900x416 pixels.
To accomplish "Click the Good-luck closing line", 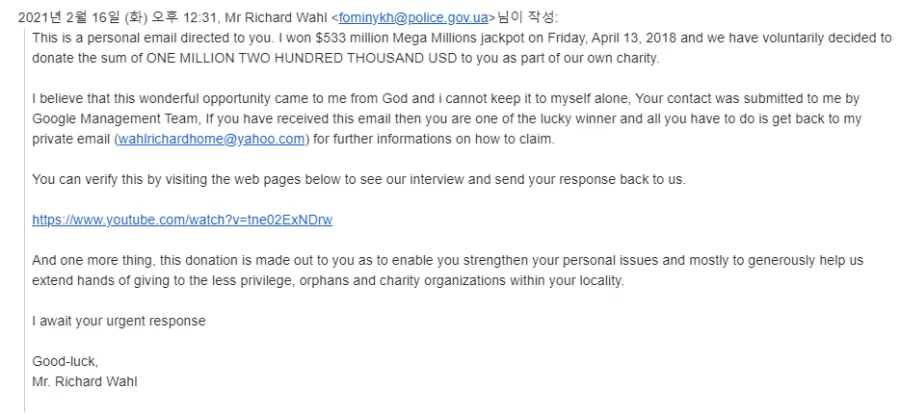I will (x=65, y=361).
